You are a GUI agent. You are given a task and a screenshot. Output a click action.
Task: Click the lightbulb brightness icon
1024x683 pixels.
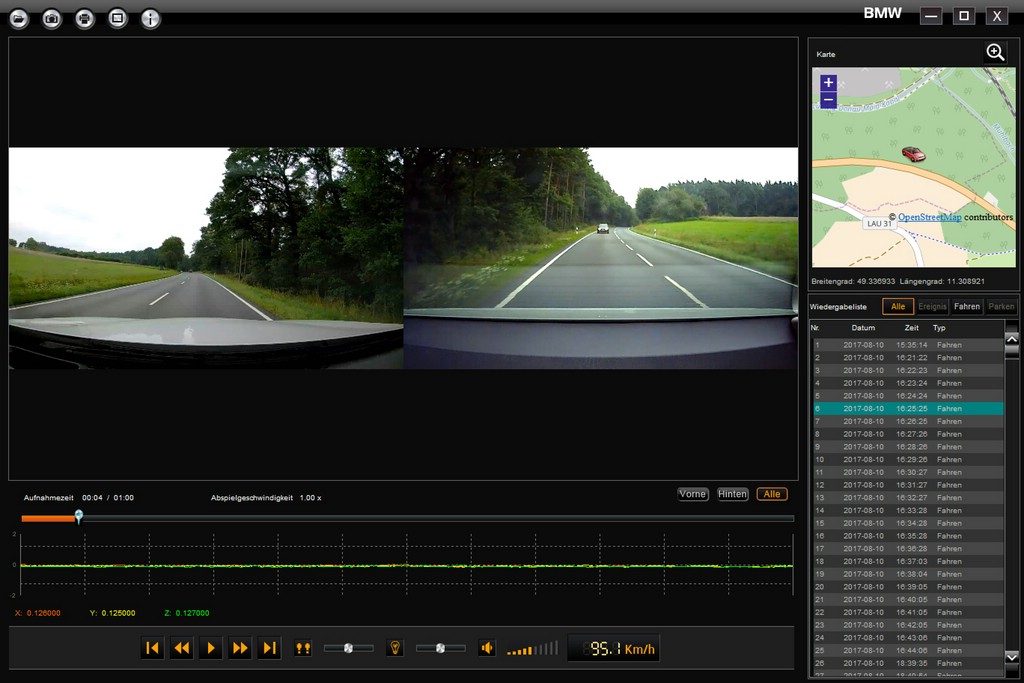pyautogui.click(x=395, y=648)
